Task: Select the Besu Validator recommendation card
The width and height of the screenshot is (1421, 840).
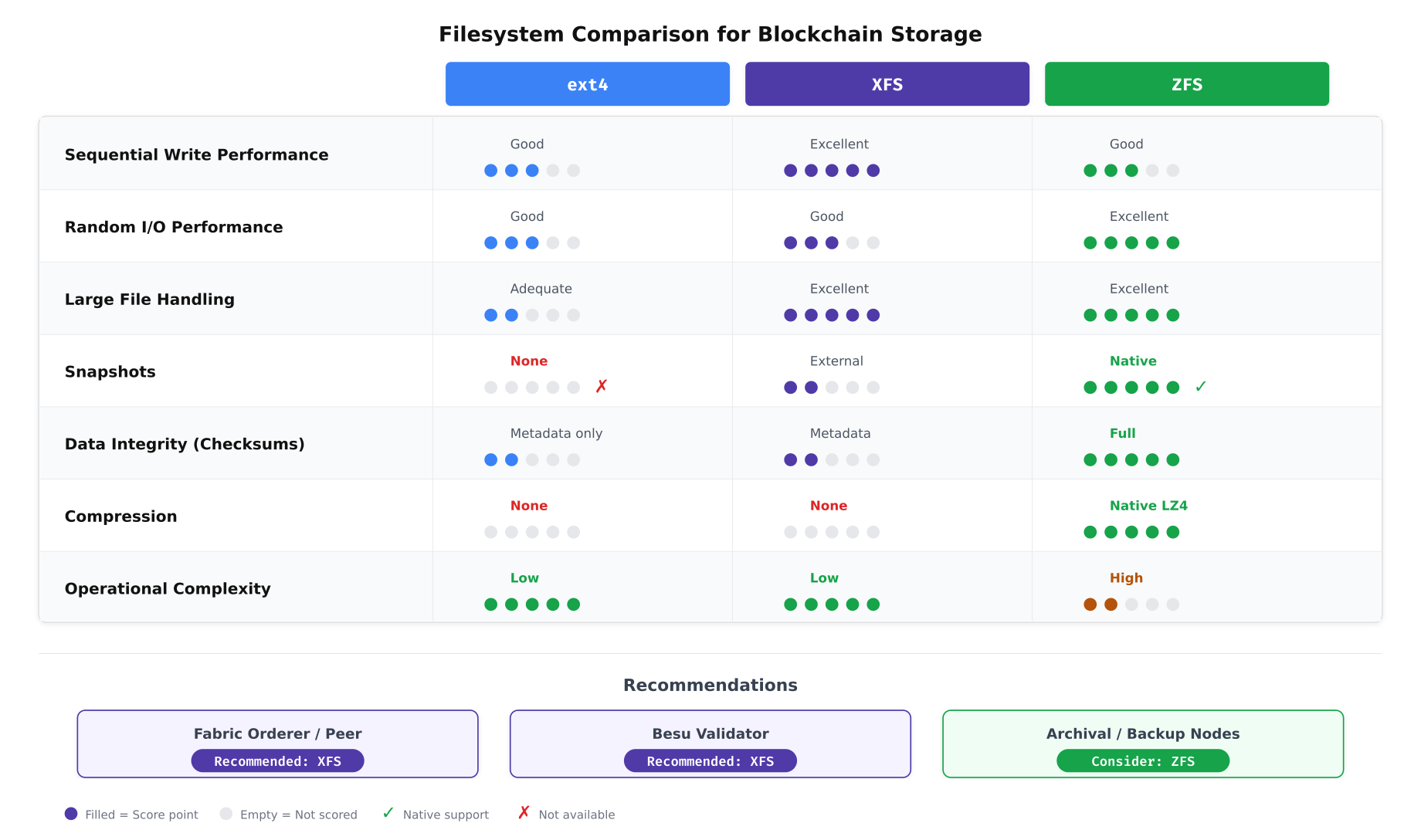Action: [x=710, y=743]
